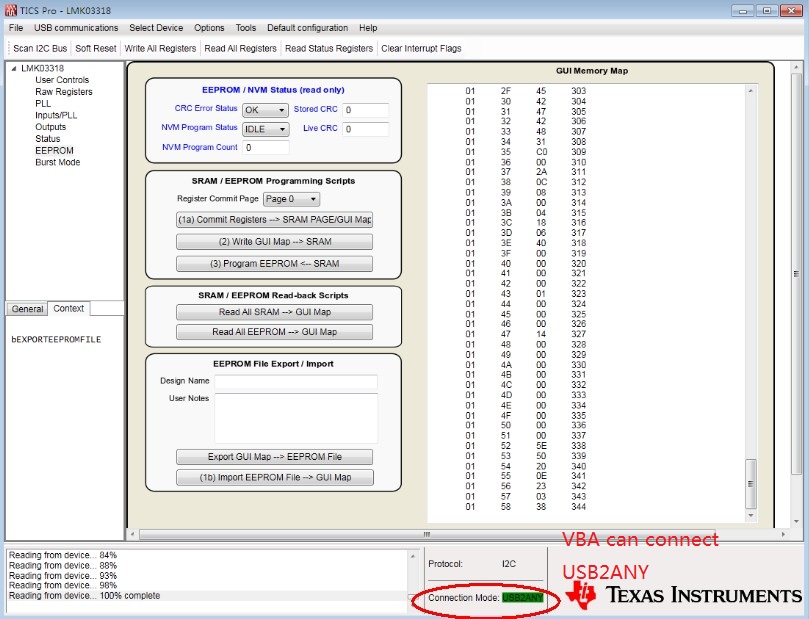Click GUI Memory Map scrollbar down arrow

(x=751, y=515)
